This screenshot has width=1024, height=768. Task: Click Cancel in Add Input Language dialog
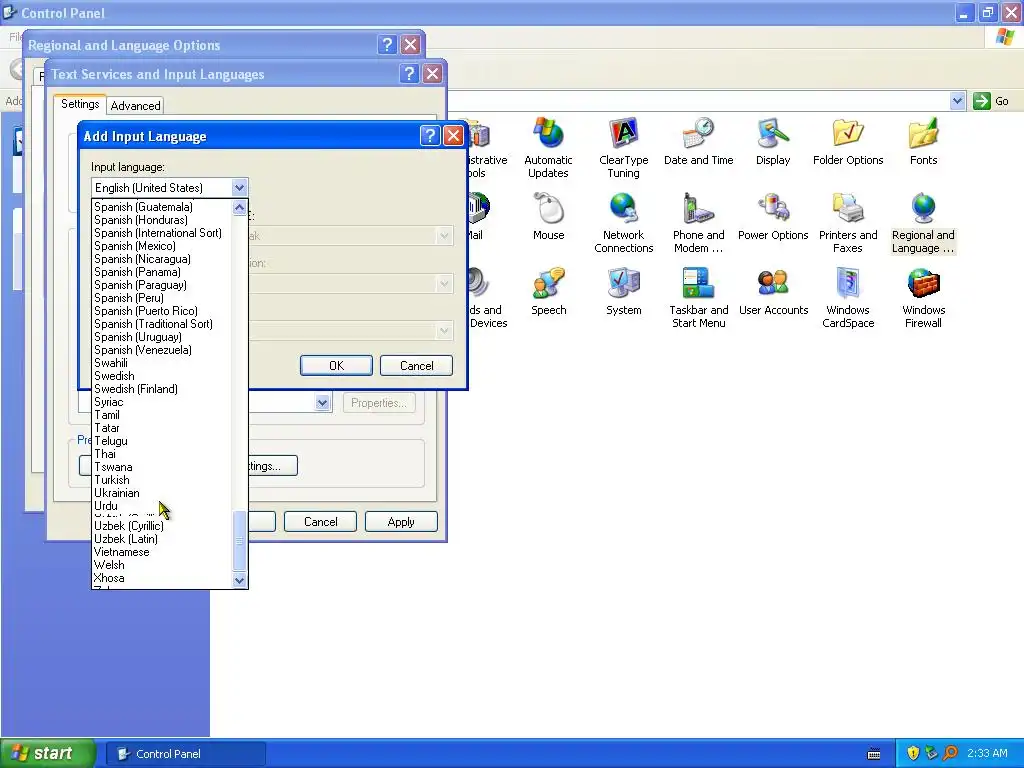416,366
